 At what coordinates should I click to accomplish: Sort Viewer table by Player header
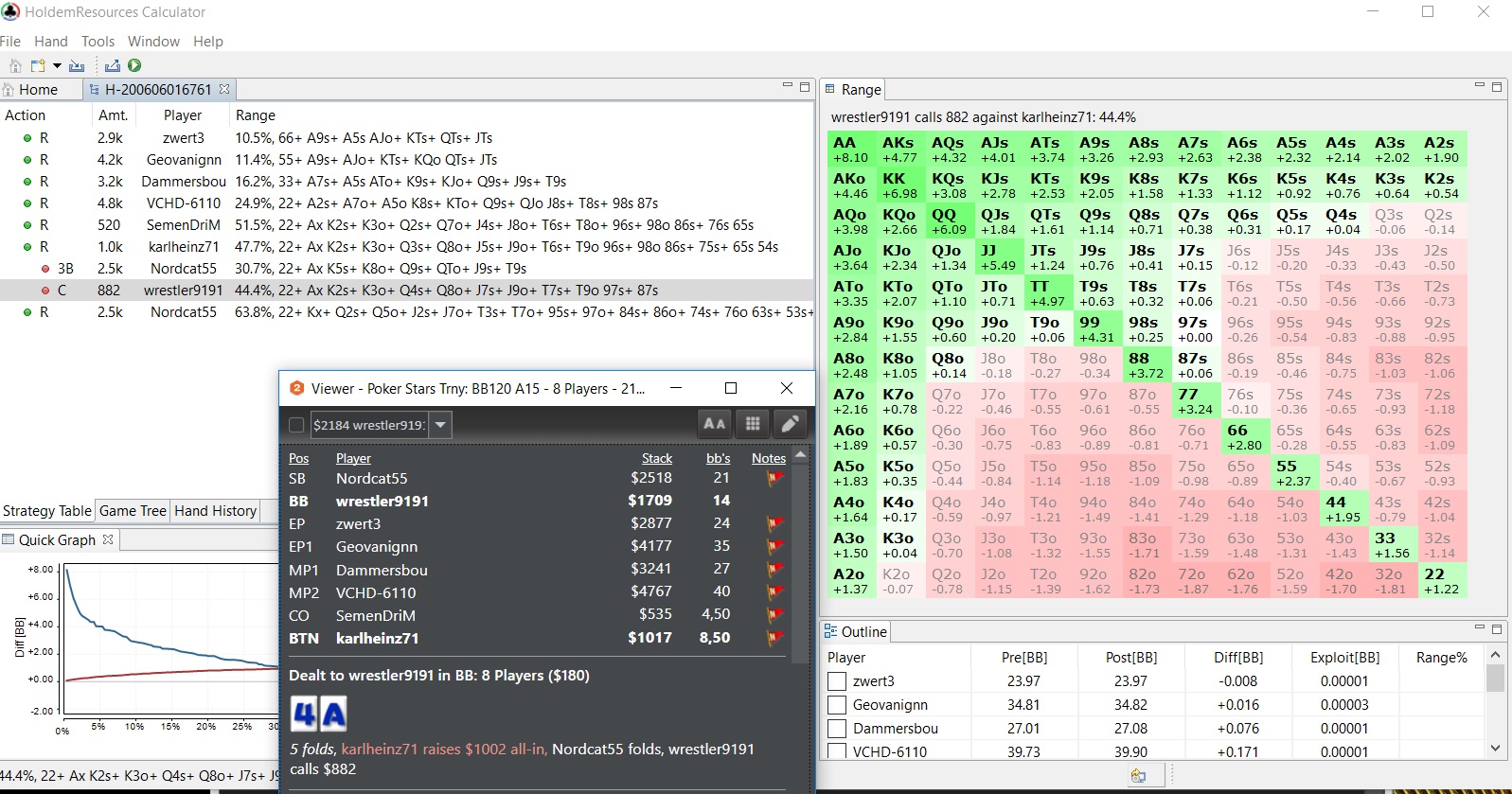click(353, 458)
